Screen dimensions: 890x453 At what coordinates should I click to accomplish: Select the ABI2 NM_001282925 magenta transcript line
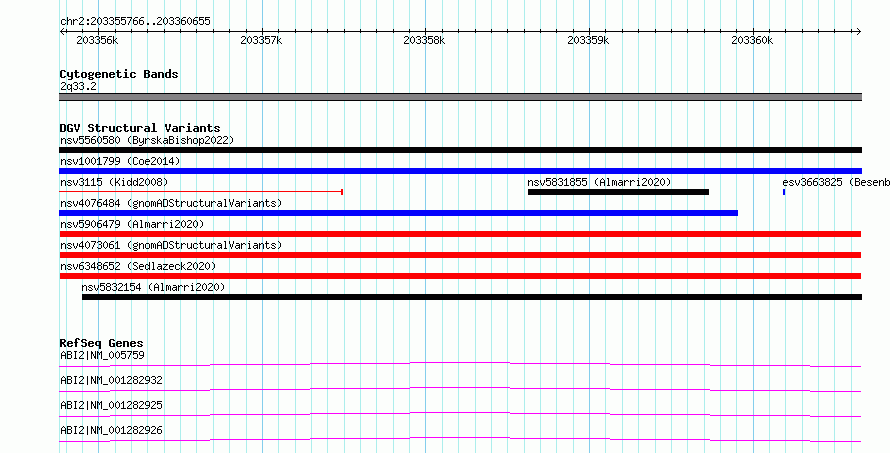click(460, 414)
